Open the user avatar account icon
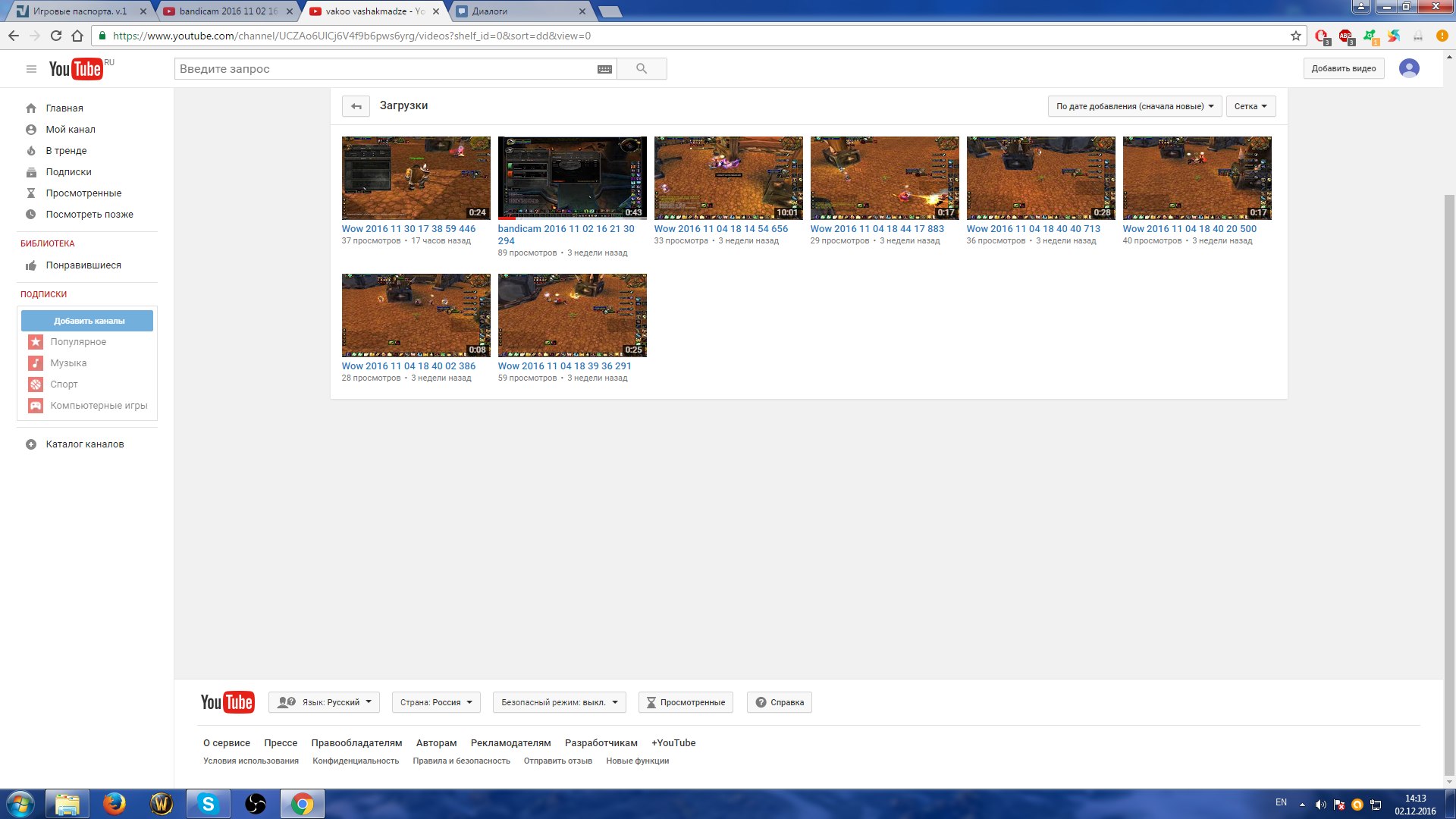Viewport: 1456px width, 819px height. tap(1409, 68)
